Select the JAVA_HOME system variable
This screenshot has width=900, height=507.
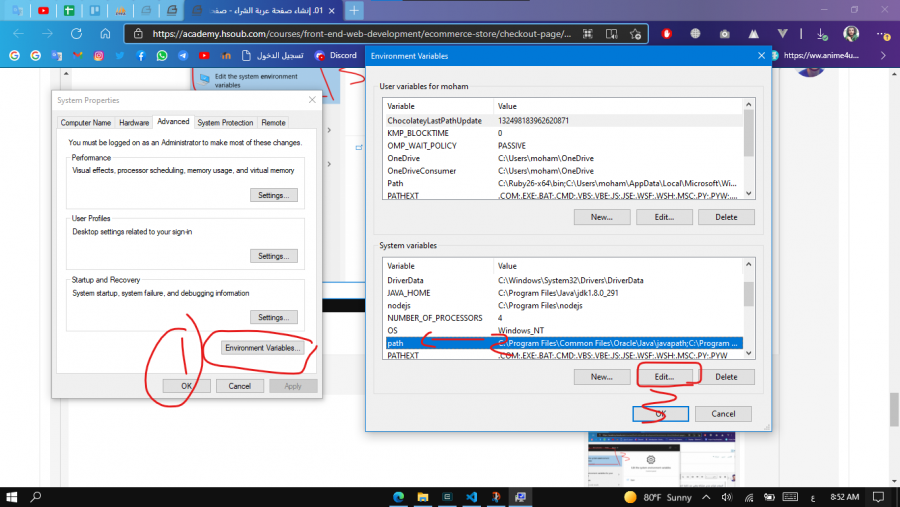pos(408,293)
